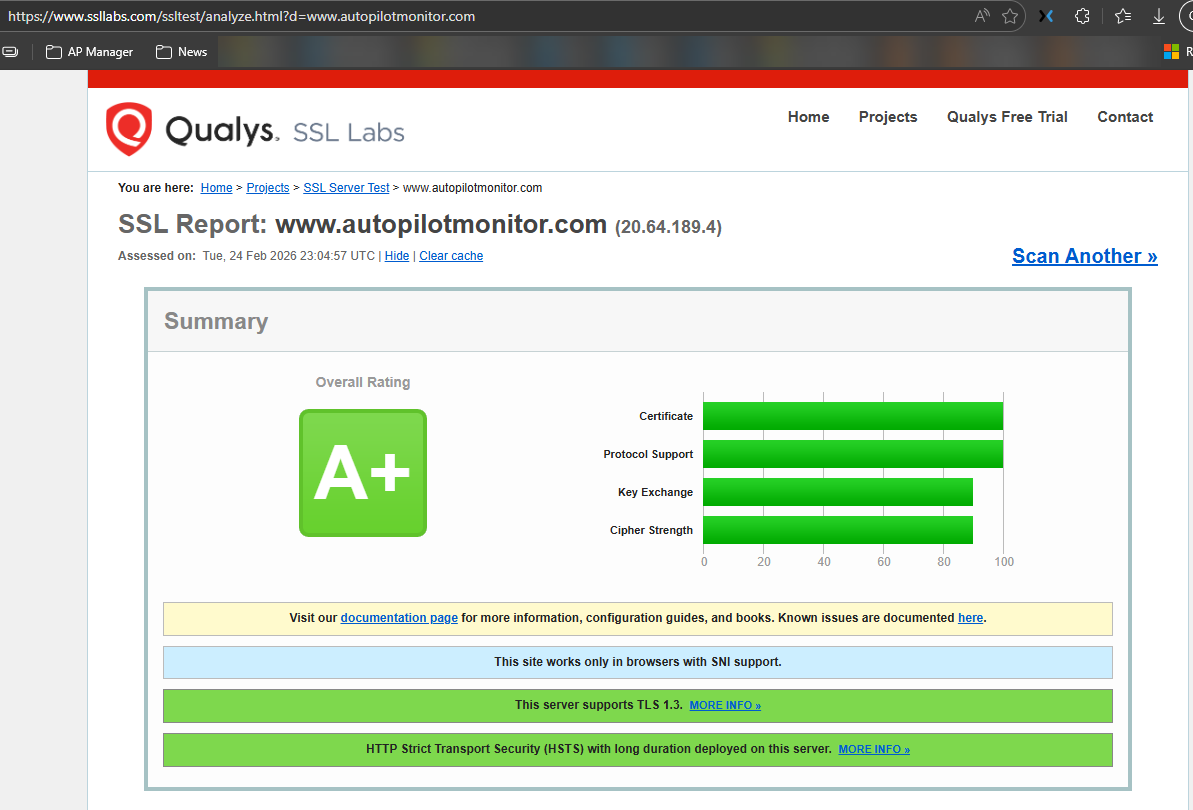Click the Certificate score bar

coord(853,416)
